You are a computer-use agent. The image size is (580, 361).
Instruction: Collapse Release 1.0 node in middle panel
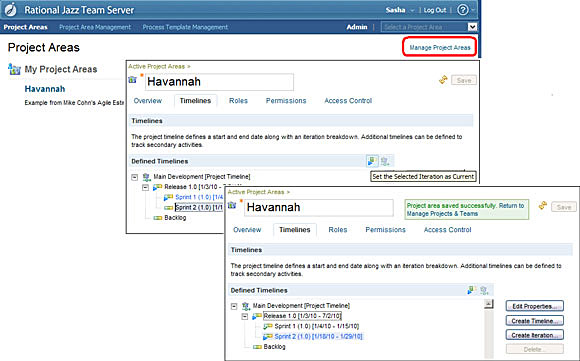click(x=146, y=187)
